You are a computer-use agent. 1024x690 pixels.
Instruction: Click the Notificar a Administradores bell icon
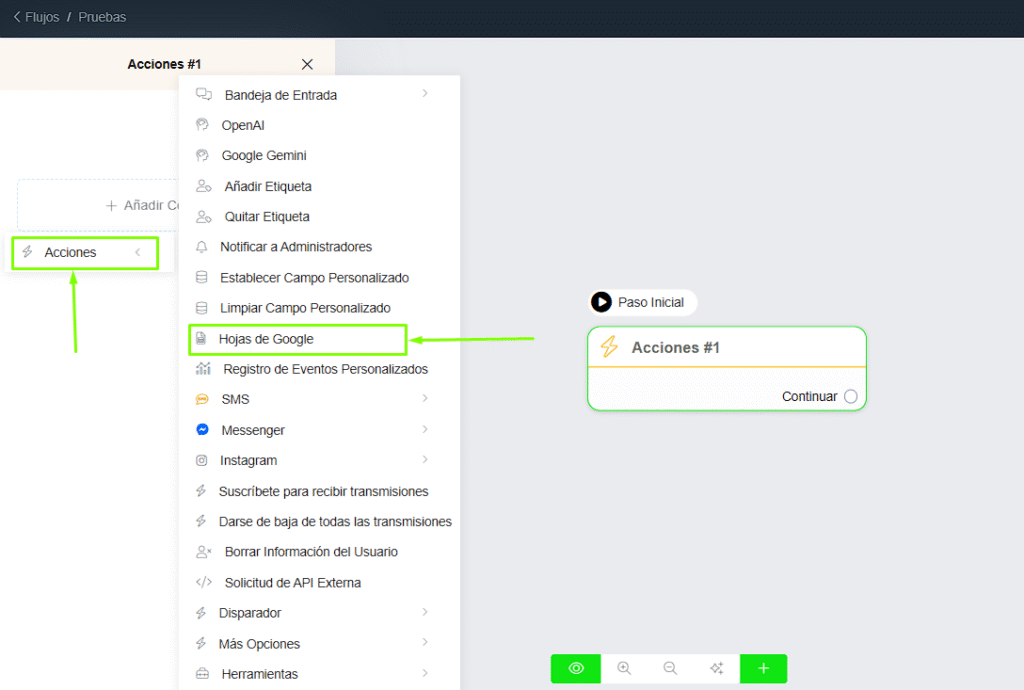(x=203, y=246)
